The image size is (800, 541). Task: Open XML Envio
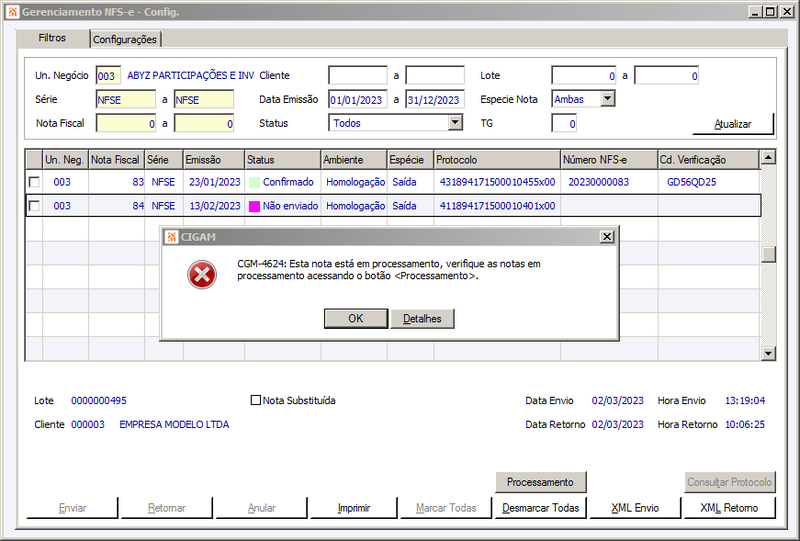click(635, 508)
